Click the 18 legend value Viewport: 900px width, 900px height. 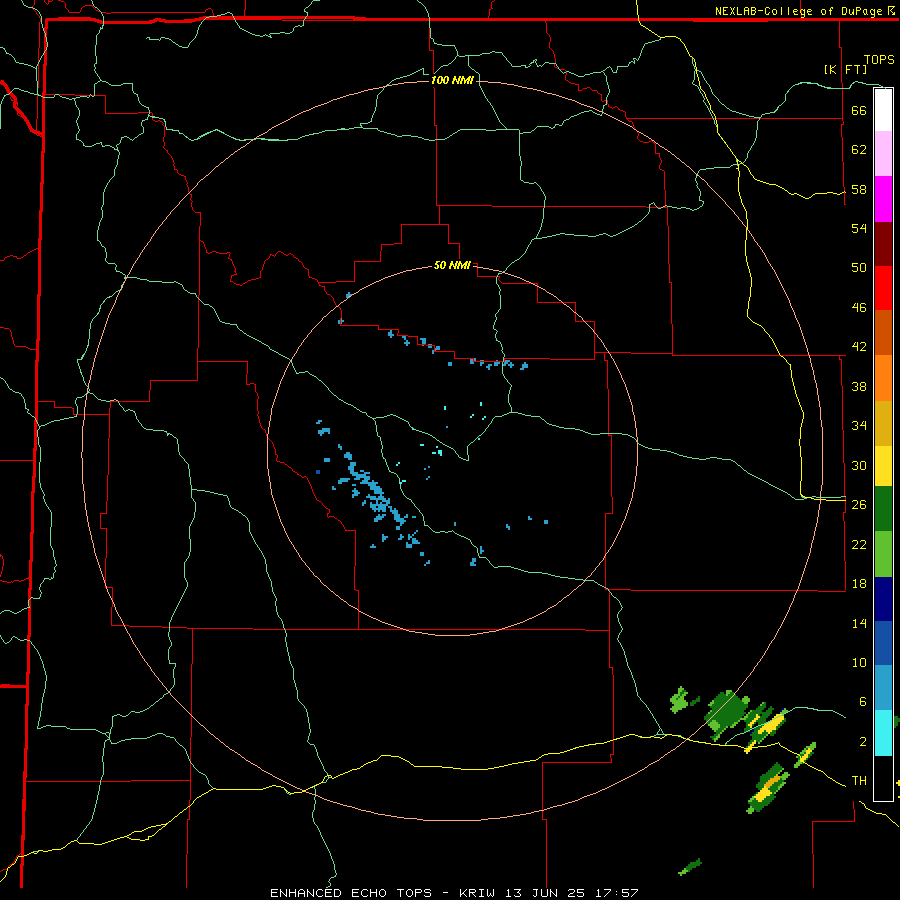[859, 584]
